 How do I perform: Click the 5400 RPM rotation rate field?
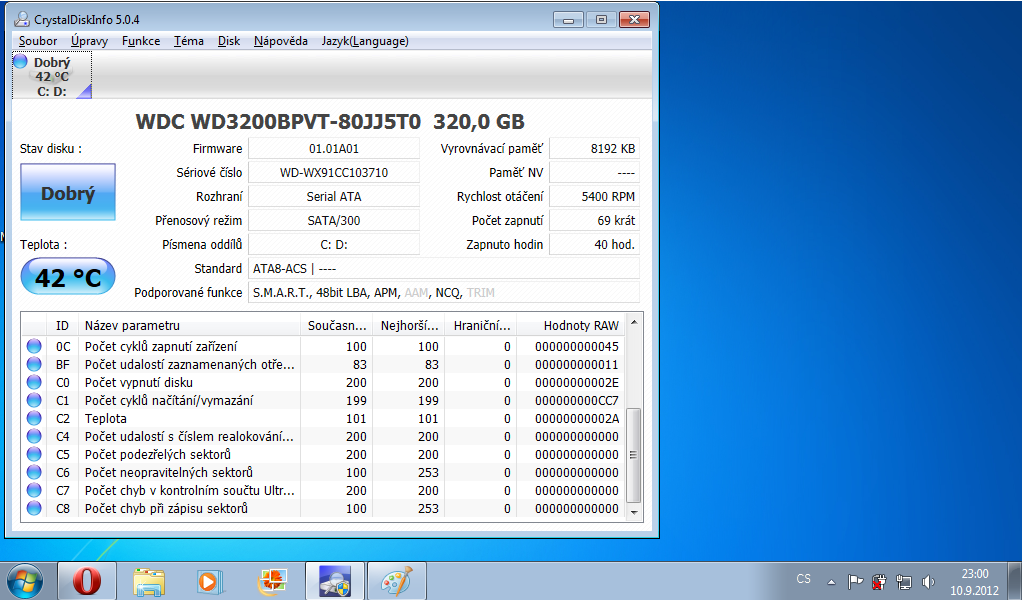click(594, 197)
